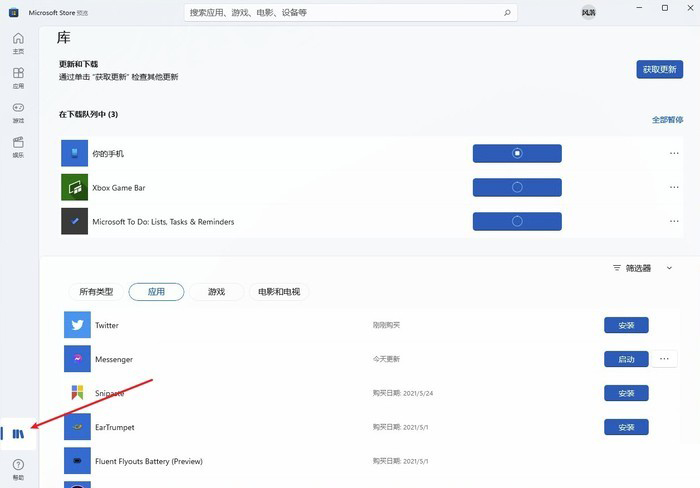Open the more options button for Messenger
Viewport: 700px width, 488px height.
click(664, 359)
